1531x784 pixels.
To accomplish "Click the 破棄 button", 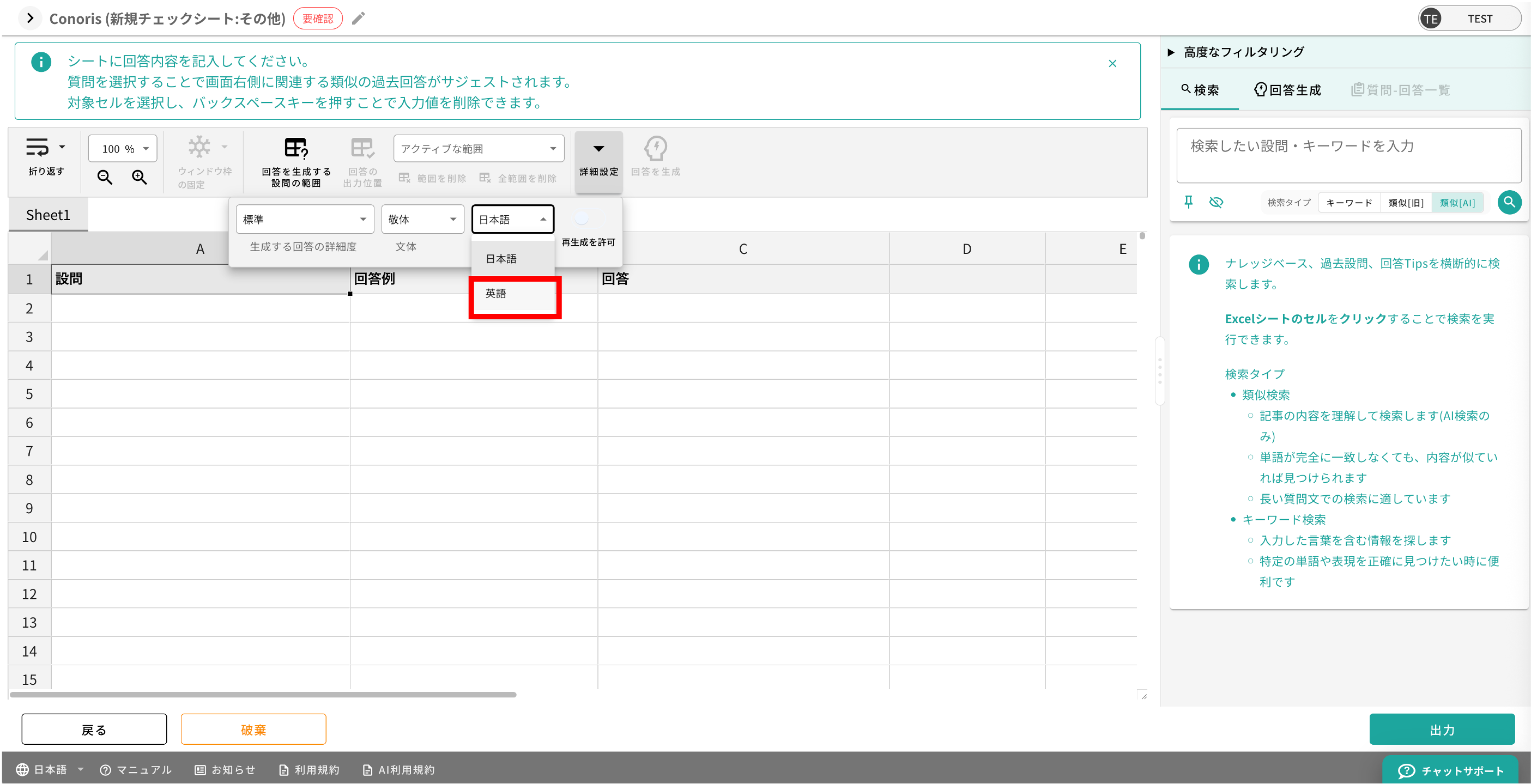I will point(253,730).
